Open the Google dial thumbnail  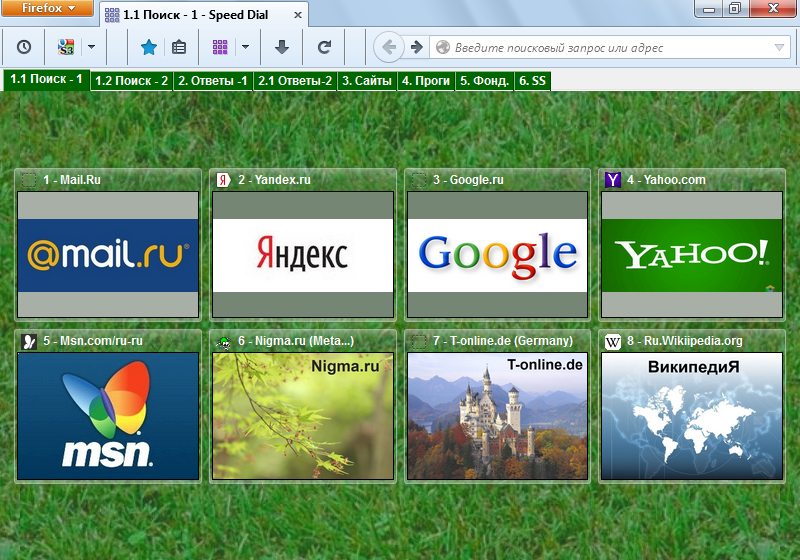coord(497,255)
